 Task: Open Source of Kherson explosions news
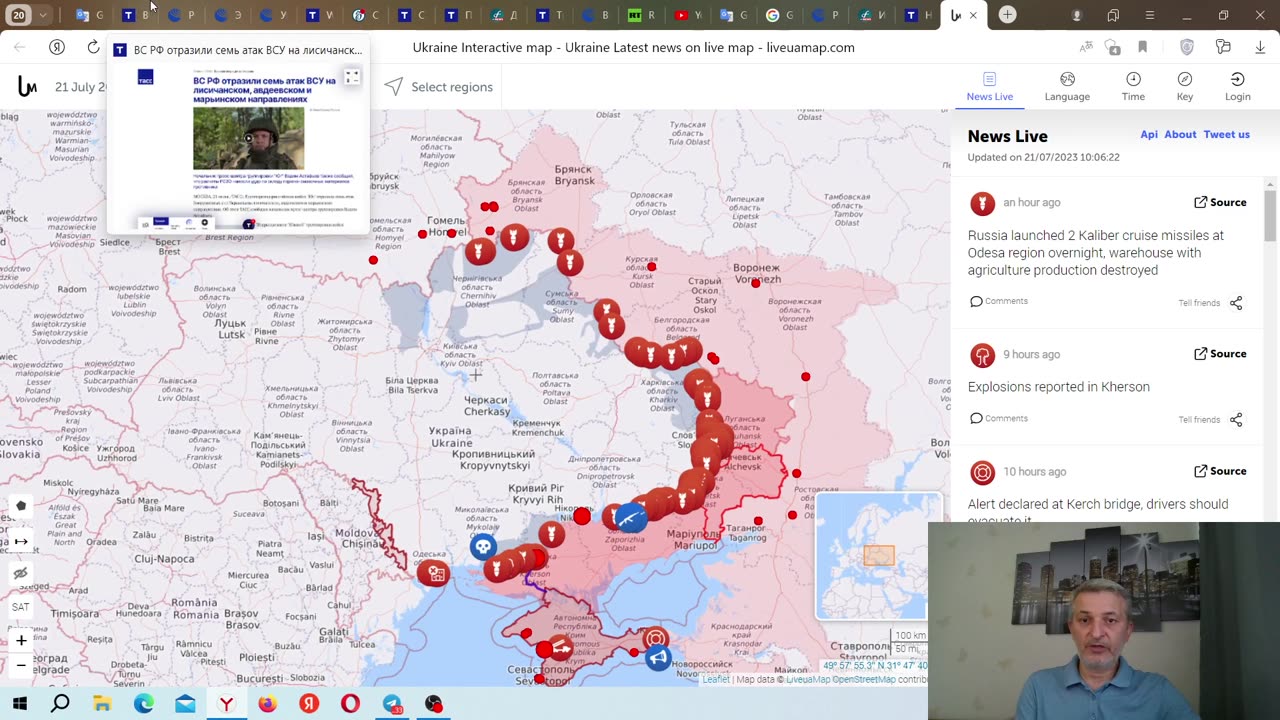[1220, 354]
